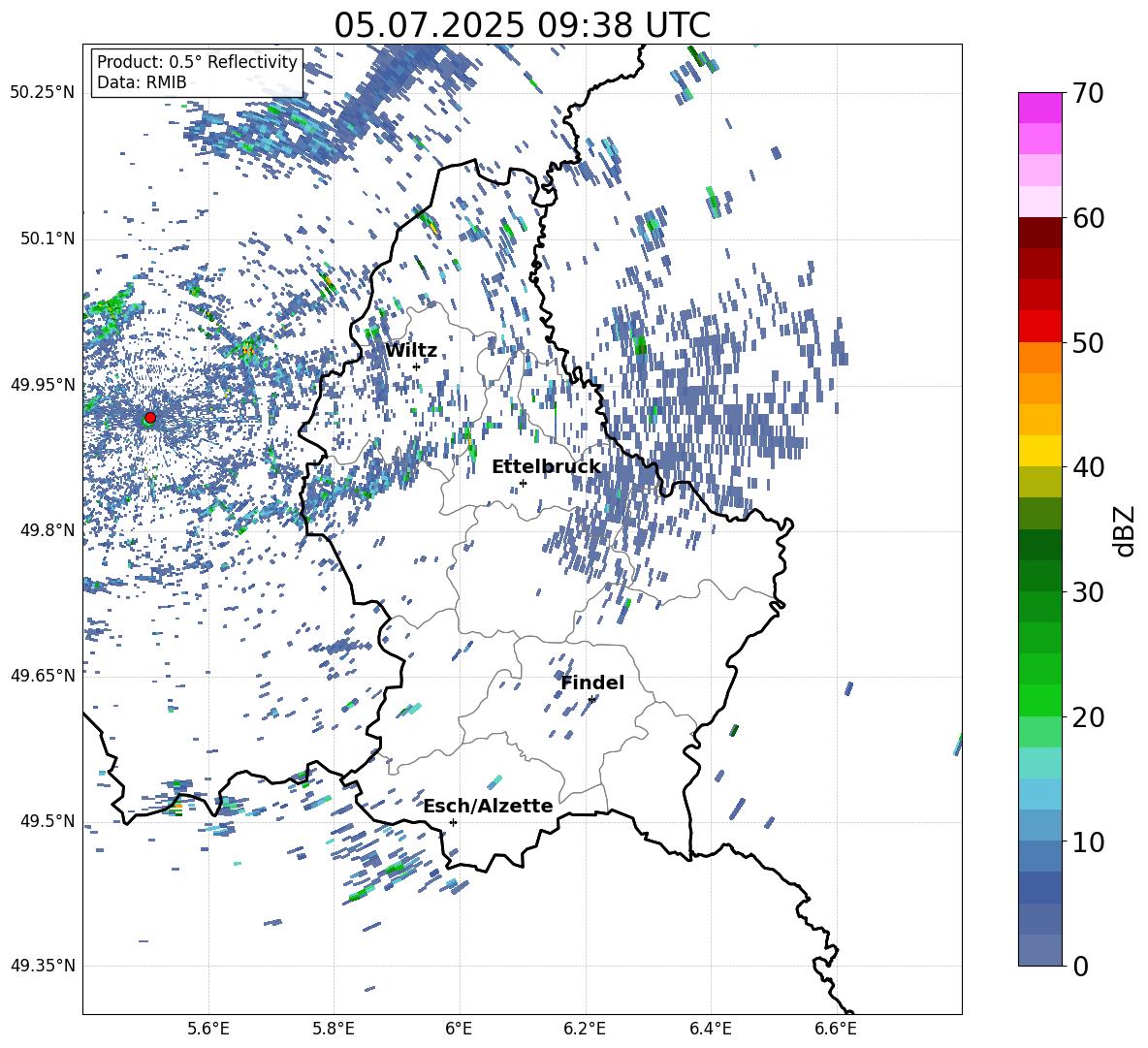Screen dimensions: 1148x1048
Task: Click the 6°E longitude label
Action: 459,1029
